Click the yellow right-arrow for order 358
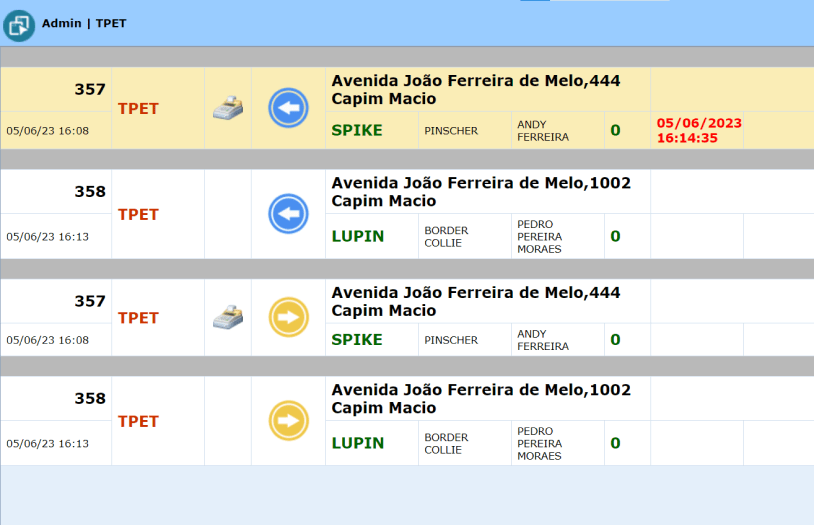Image resolution: width=814 pixels, height=525 pixels. pyautogui.click(x=288, y=421)
